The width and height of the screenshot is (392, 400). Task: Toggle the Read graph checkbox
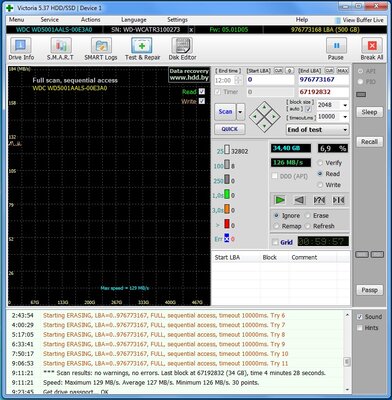[202, 91]
